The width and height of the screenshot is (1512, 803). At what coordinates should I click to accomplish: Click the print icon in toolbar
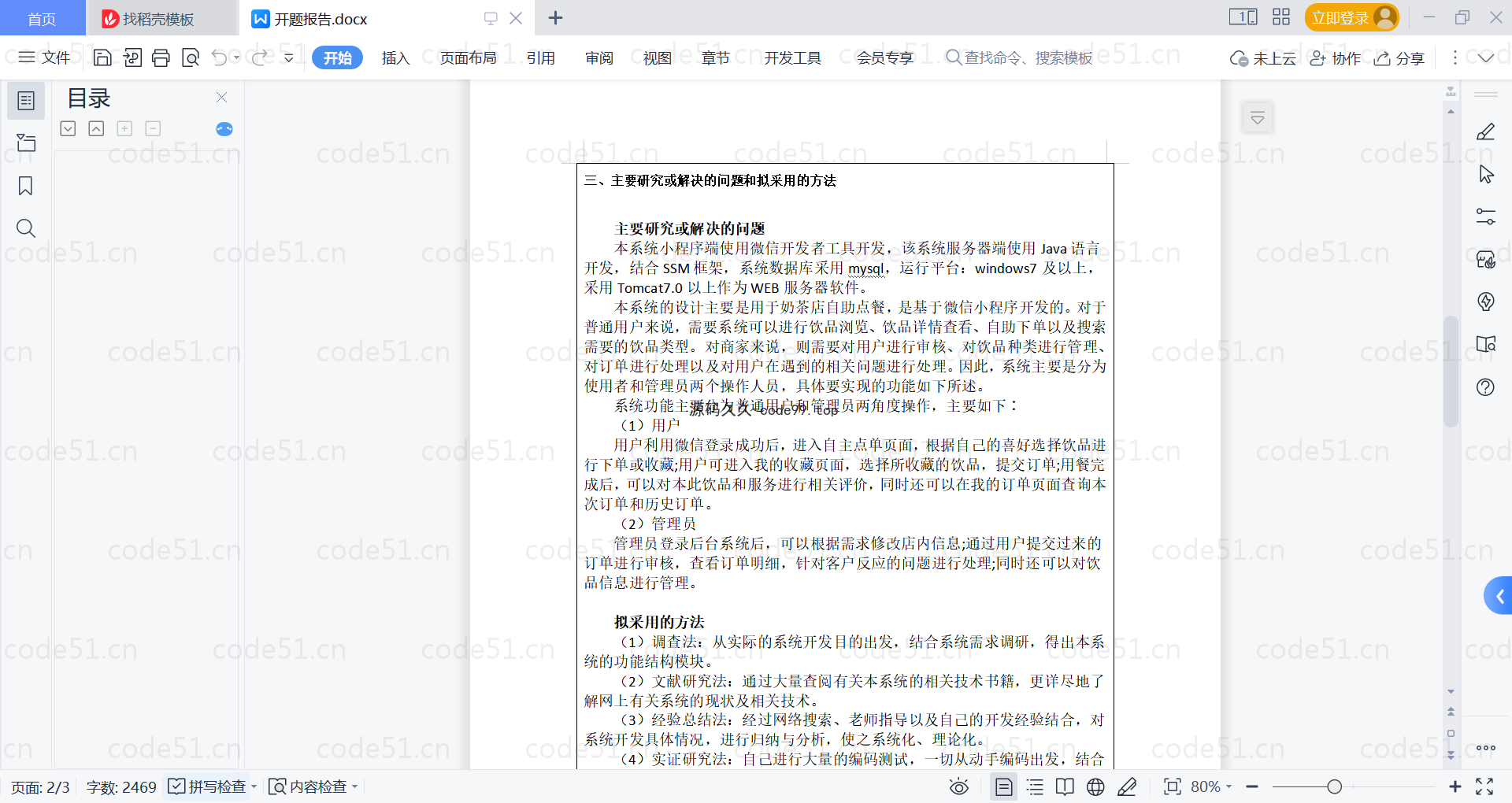click(x=161, y=57)
